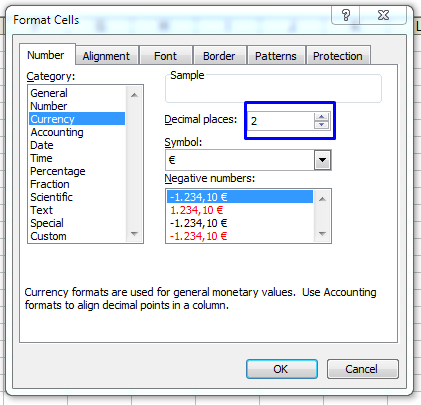Click the dialog help question mark icon
The image size is (421, 405).
tap(346, 15)
